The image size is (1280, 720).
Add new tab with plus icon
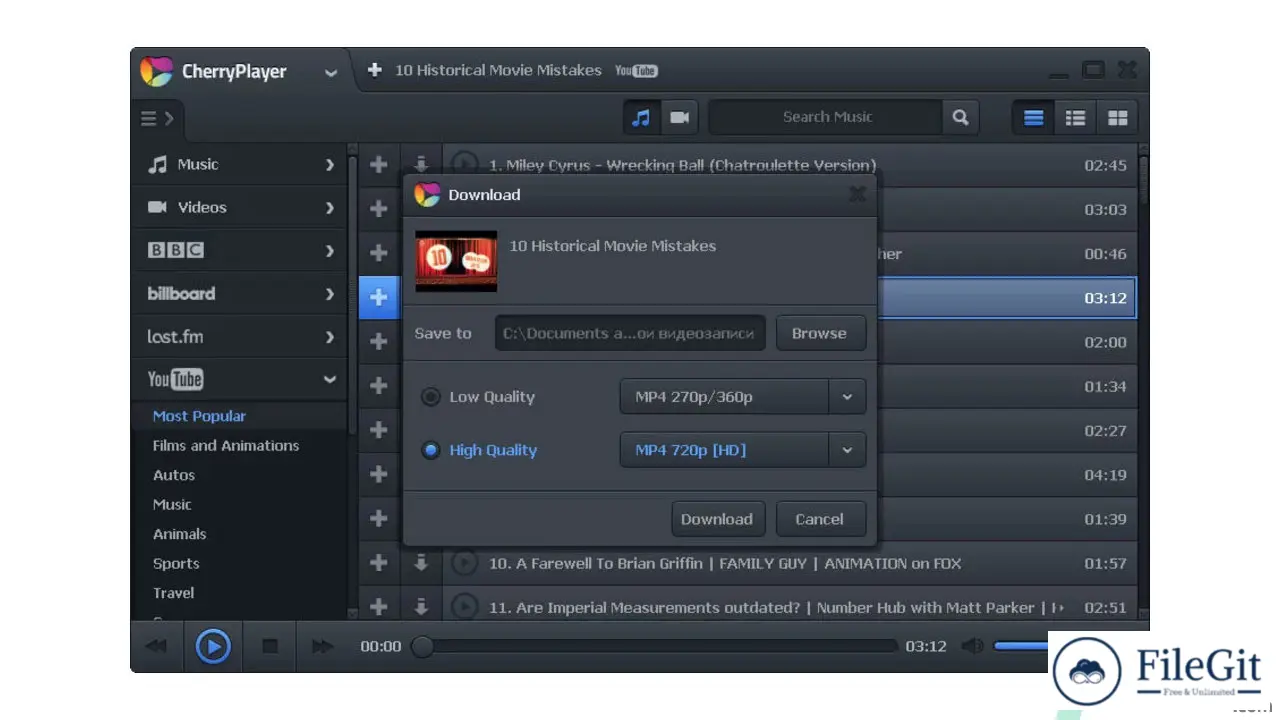(x=375, y=70)
